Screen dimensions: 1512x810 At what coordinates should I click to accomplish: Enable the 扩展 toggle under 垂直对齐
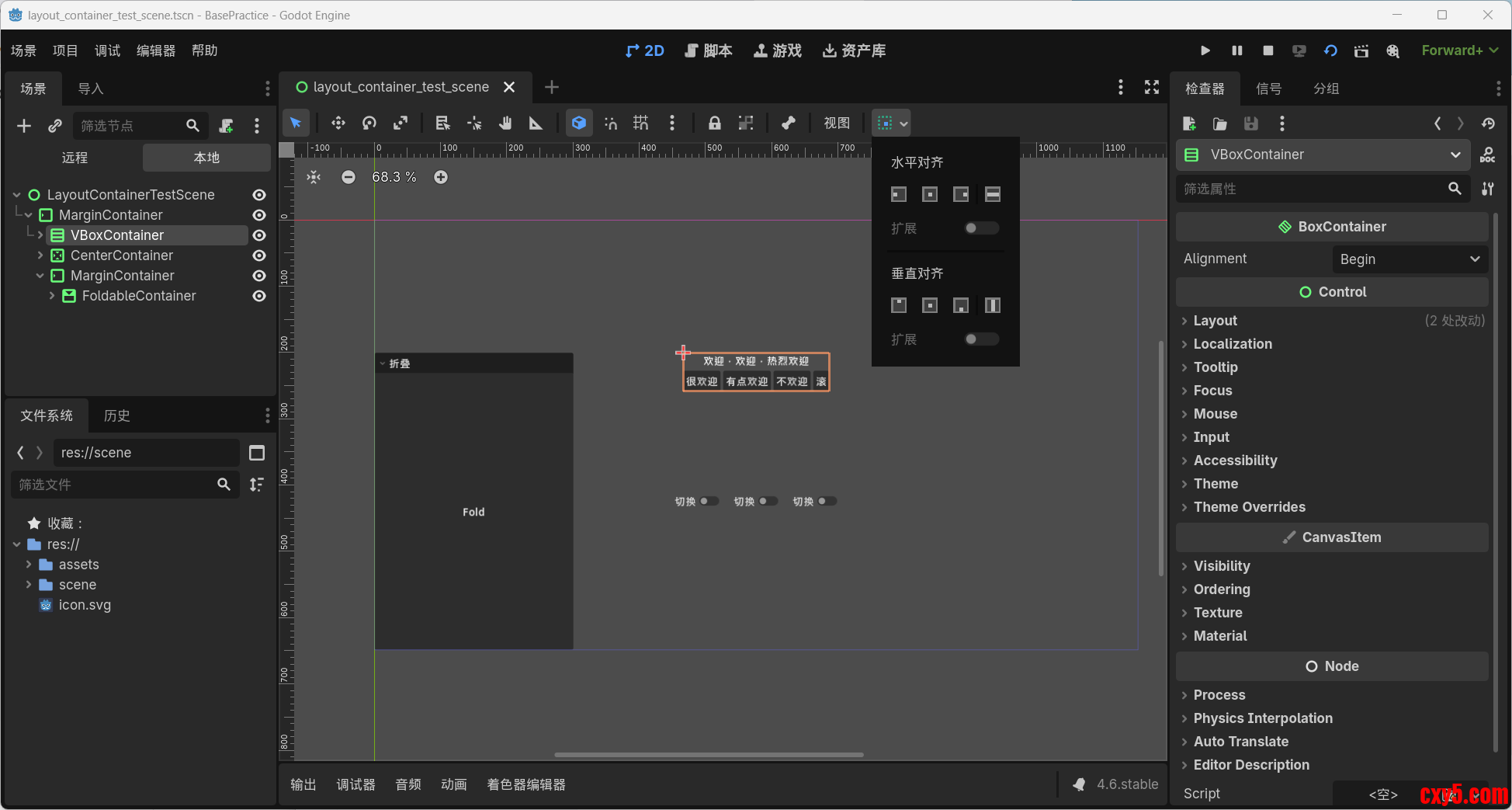point(981,339)
